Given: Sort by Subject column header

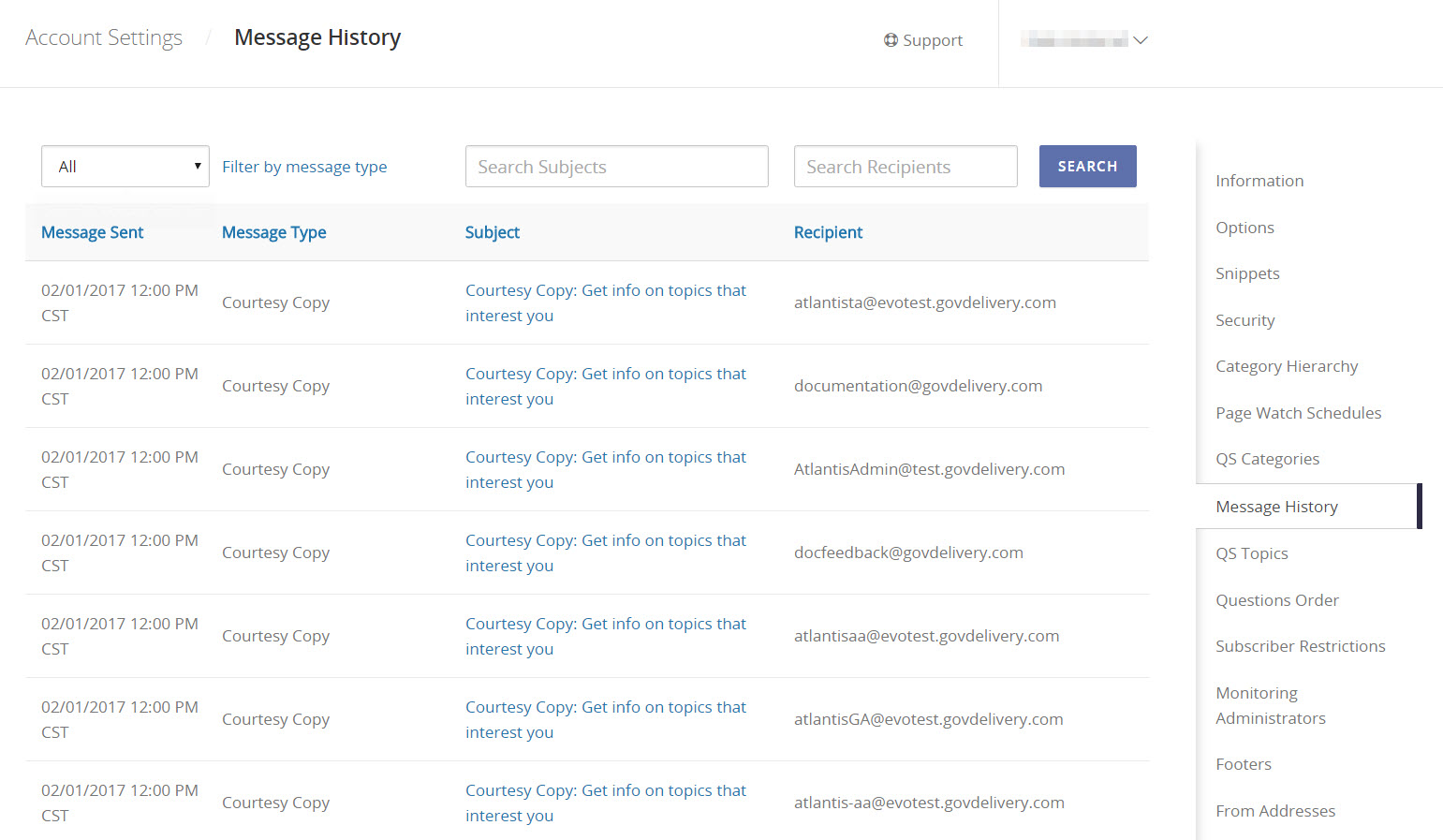Looking at the screenshot, I should pyautogui.click(x=492, y=232).
